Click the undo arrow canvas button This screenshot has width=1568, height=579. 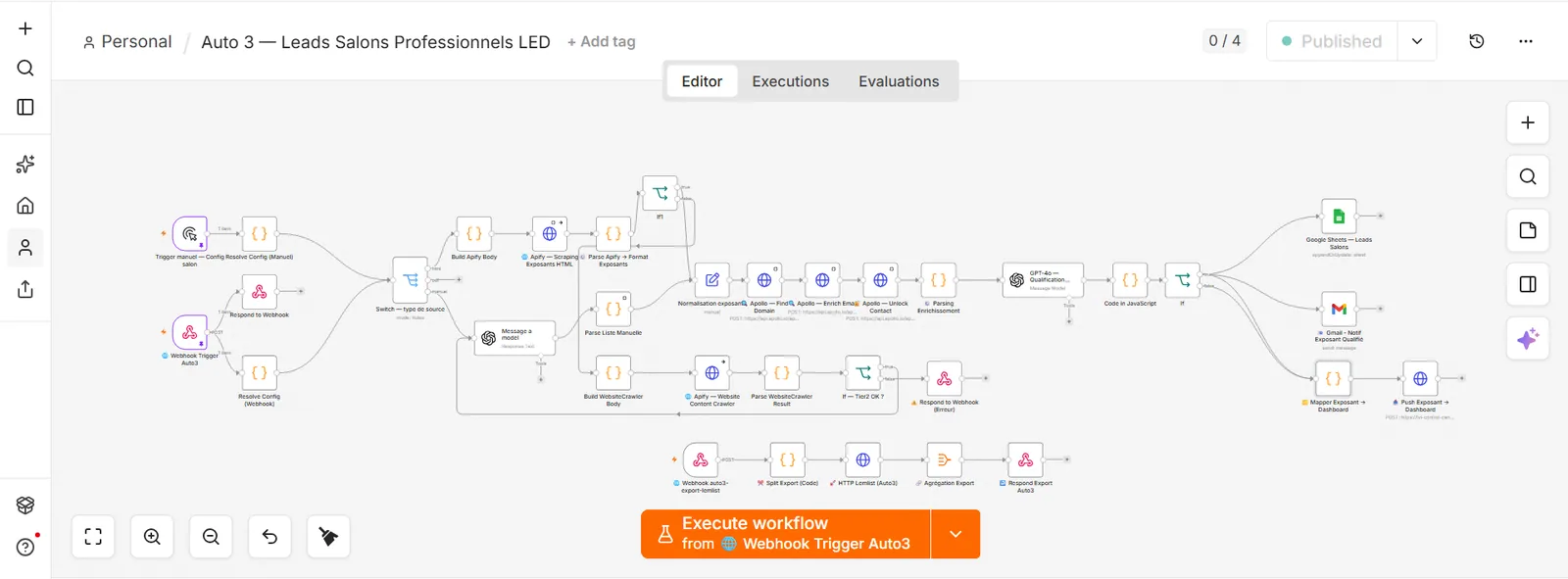pos(269,537)
